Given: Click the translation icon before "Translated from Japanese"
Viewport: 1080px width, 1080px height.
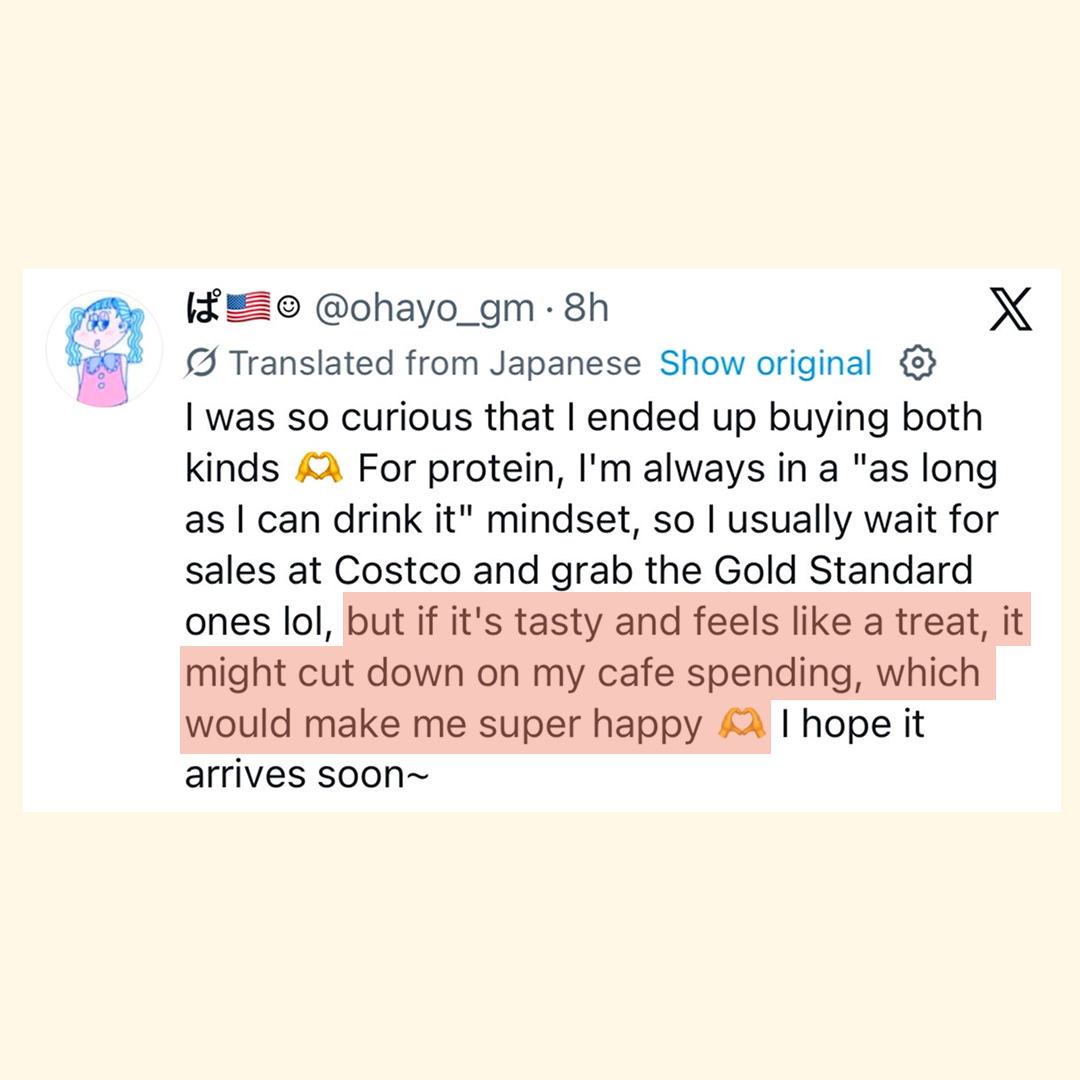Looking at the screenshot, I should coord(202,365).
